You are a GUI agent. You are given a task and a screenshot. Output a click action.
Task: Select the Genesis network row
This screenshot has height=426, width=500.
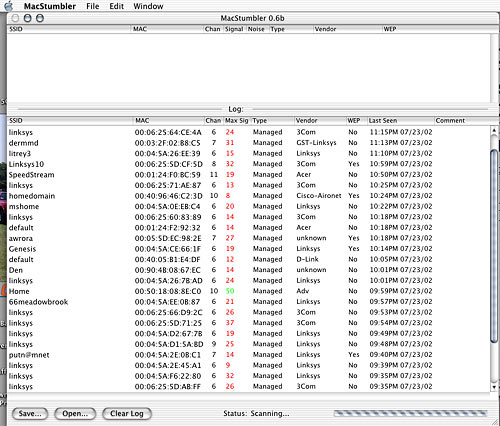click(249, 249)
